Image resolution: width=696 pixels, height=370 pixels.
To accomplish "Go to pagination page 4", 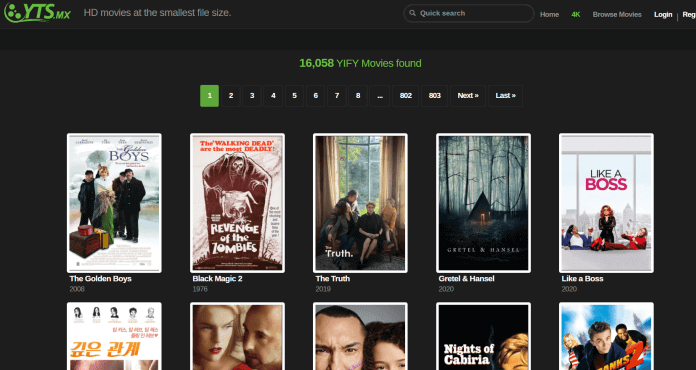I will [x=273, y=96].
